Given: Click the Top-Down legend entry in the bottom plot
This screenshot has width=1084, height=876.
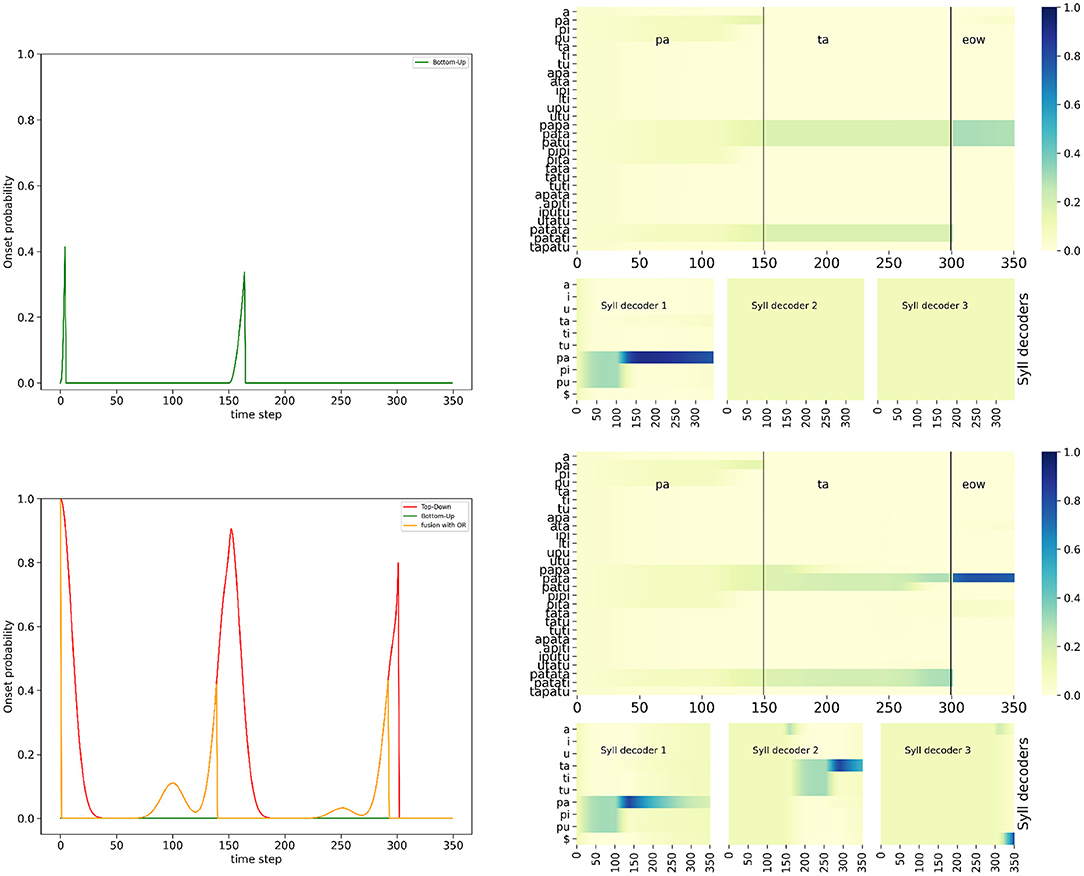Looking at the screenshot, I should click(426, 507).
